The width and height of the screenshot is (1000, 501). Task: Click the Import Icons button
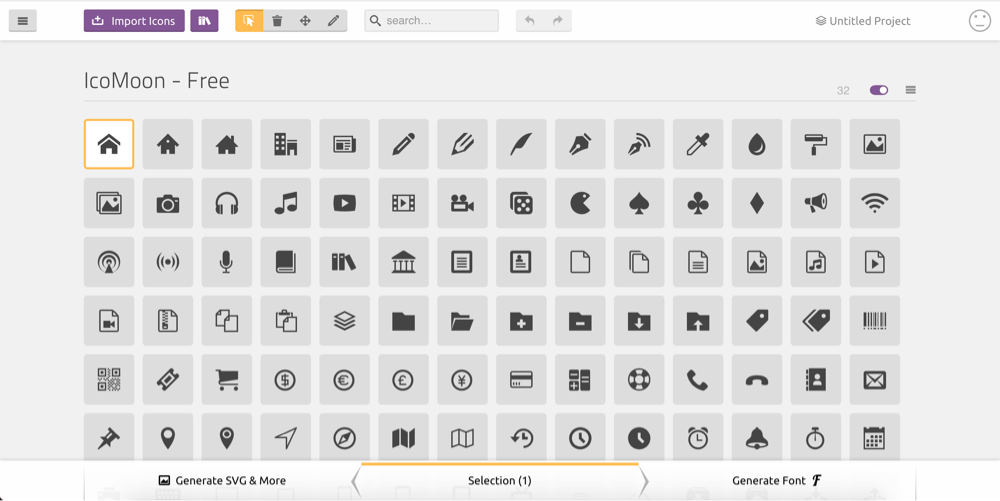pos(134,21)
